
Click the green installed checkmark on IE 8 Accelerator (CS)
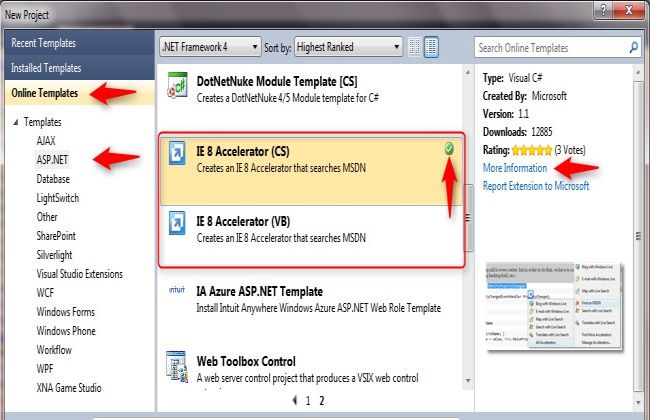pos(449,148)
